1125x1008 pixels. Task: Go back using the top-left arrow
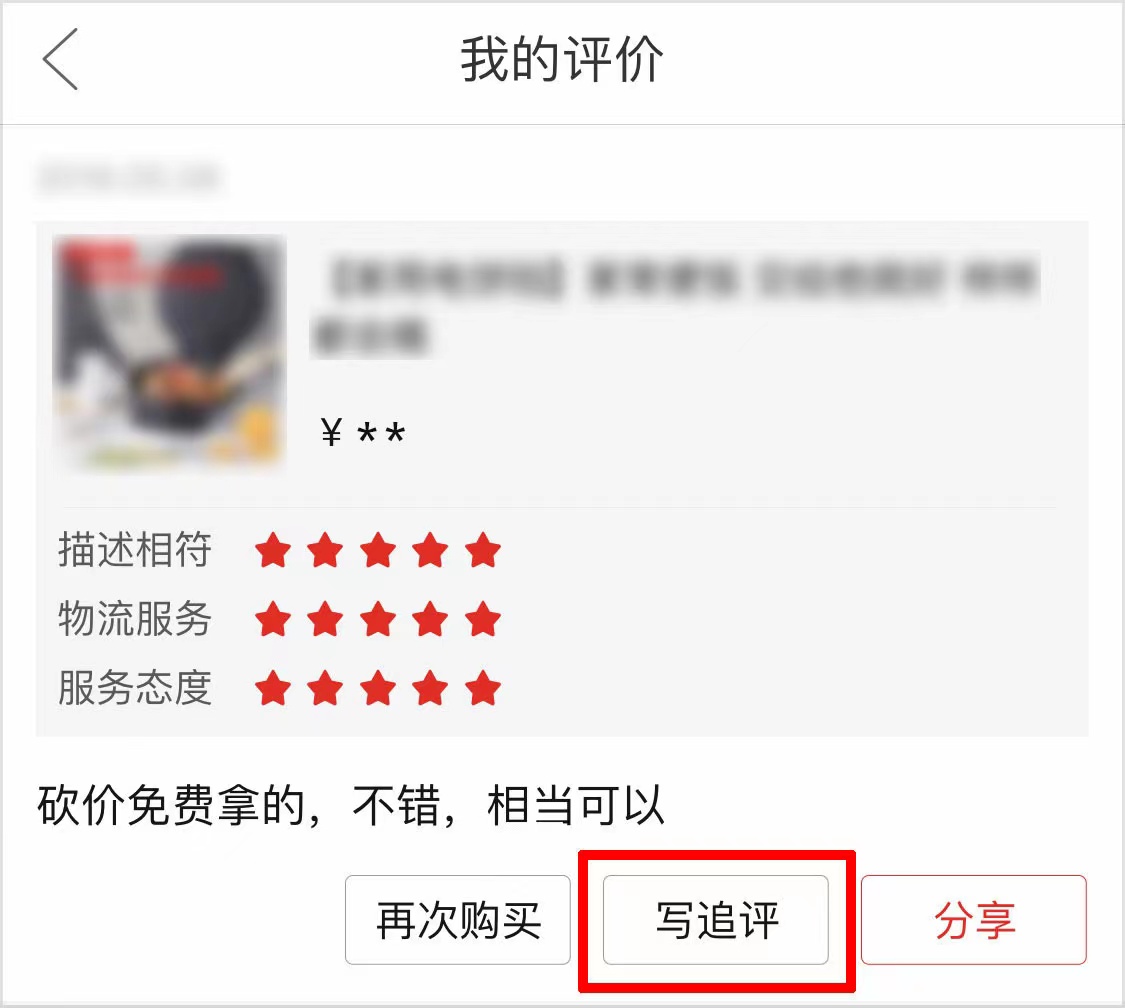tap(60, 60)
